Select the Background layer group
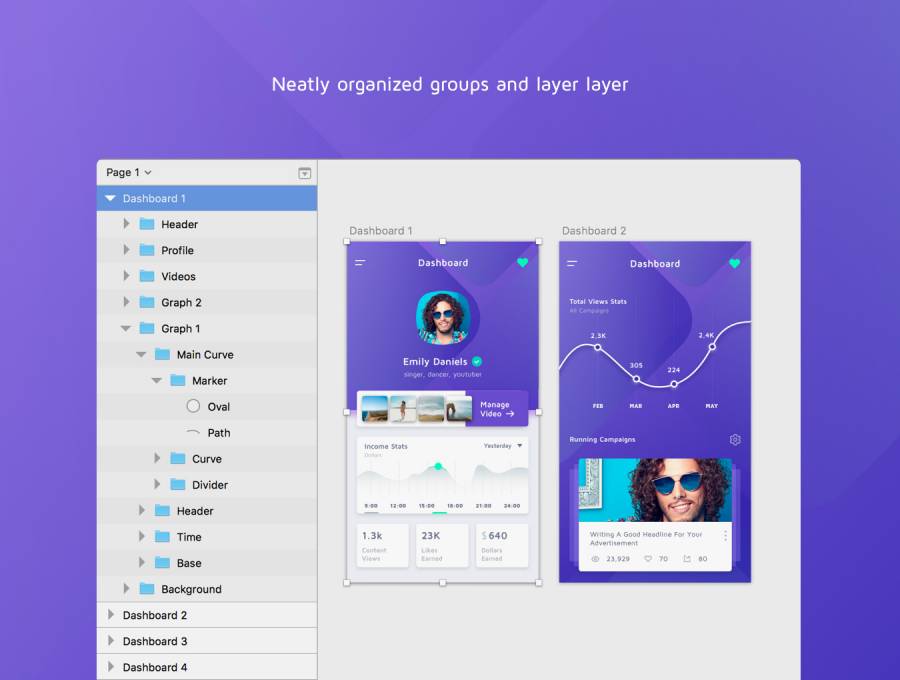 tap(191, 589)
